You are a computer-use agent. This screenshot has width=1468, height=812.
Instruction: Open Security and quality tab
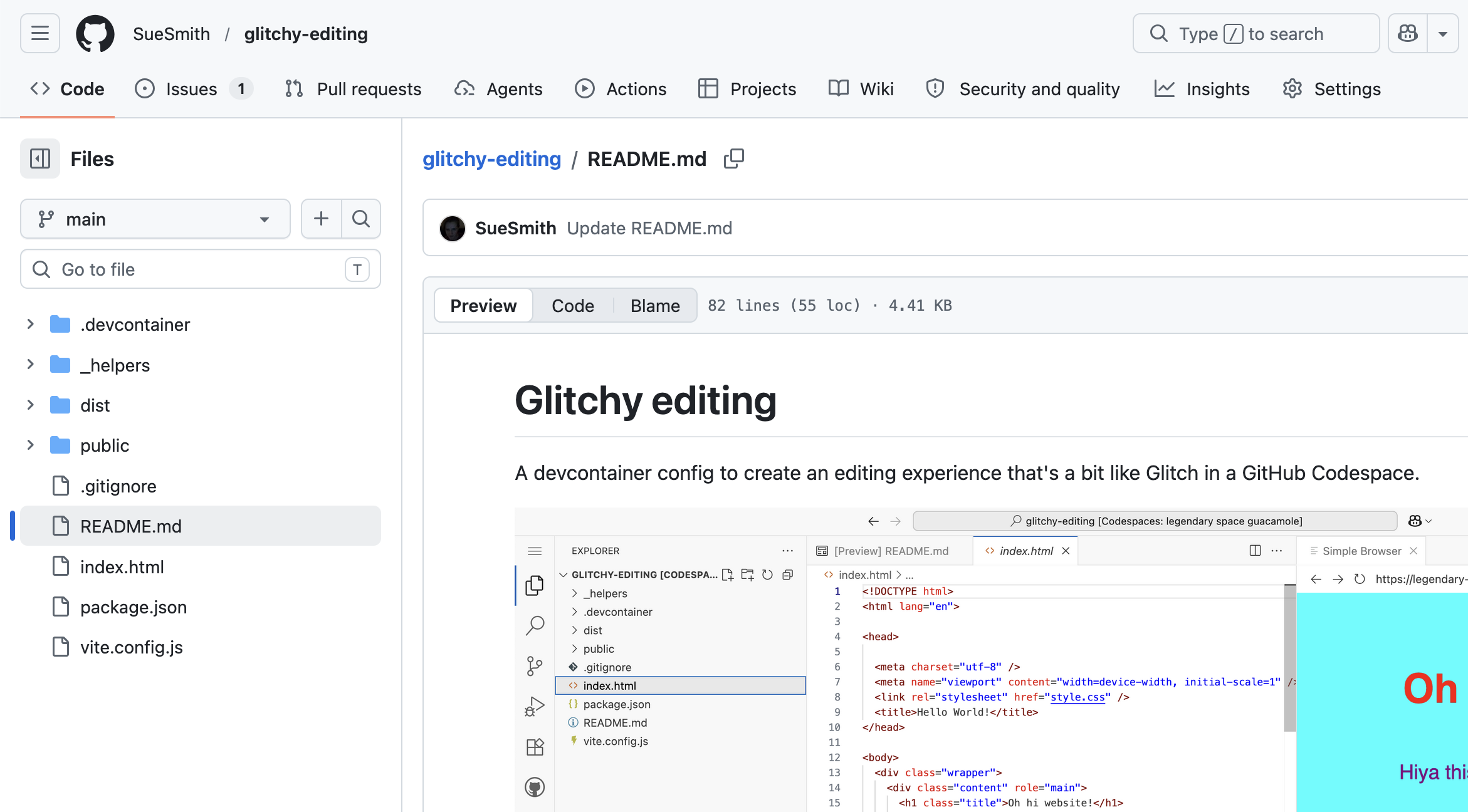pos(1023,89)
